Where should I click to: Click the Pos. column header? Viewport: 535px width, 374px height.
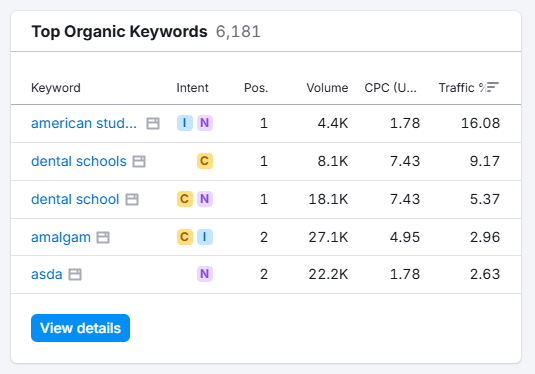256,88
